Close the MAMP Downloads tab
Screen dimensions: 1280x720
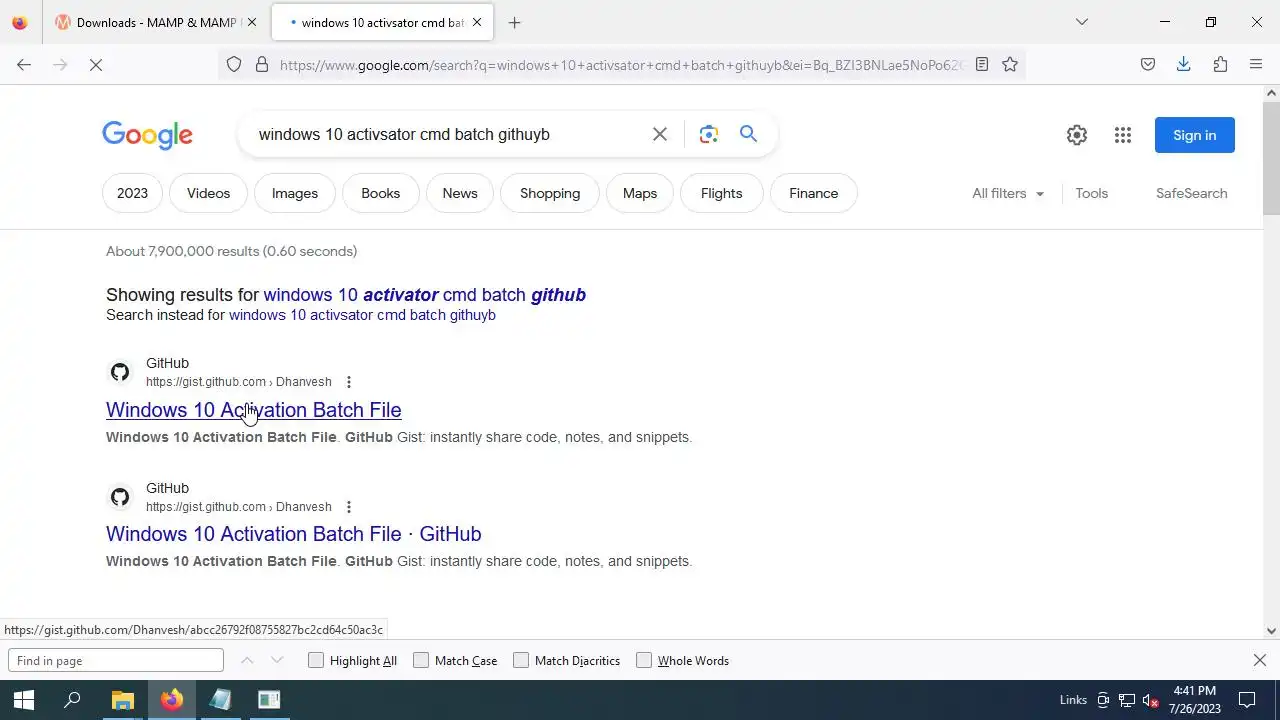(252, 22)
